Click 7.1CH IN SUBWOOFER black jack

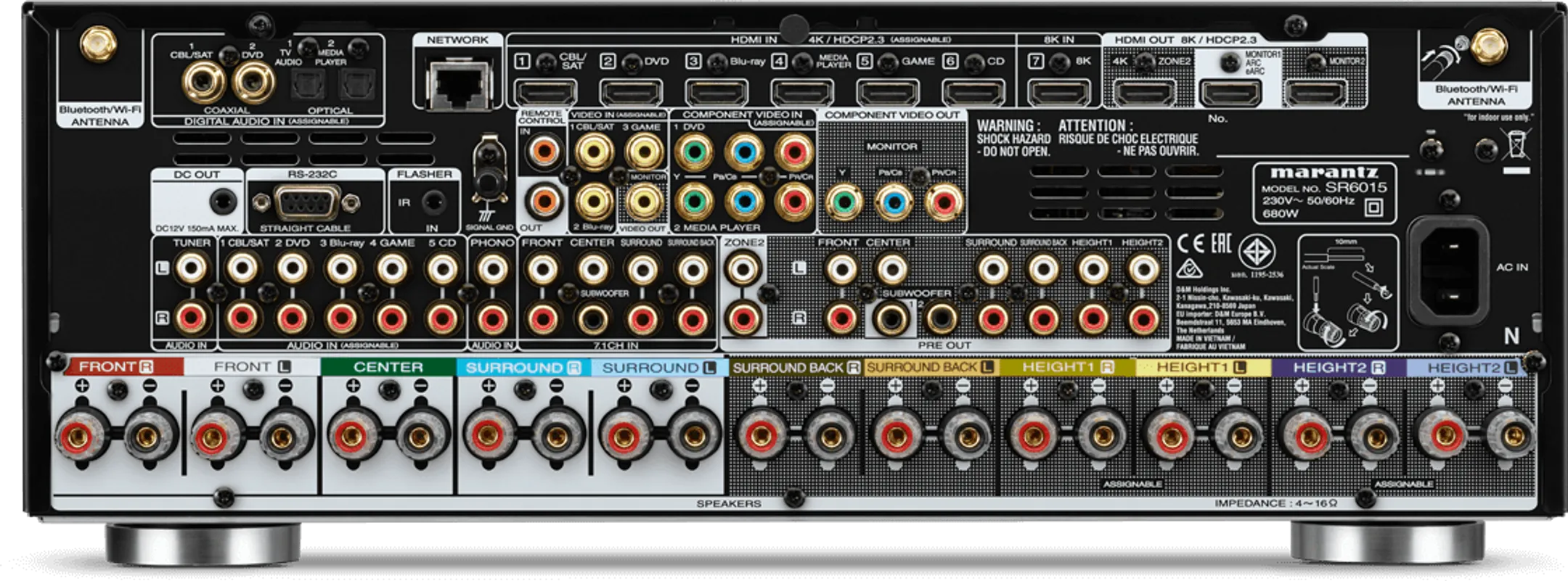pyautogui.click(x=592, y=318)
